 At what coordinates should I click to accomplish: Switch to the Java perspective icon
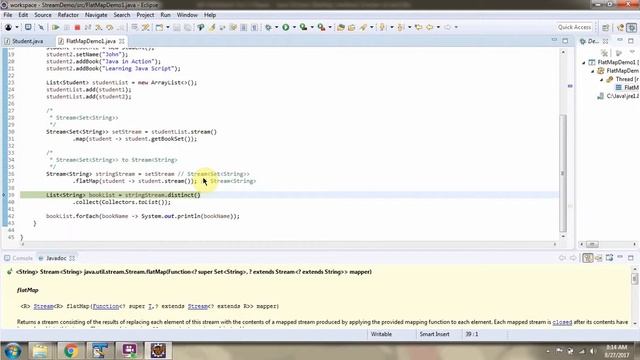pyautogui.click(x=620, y=27)
